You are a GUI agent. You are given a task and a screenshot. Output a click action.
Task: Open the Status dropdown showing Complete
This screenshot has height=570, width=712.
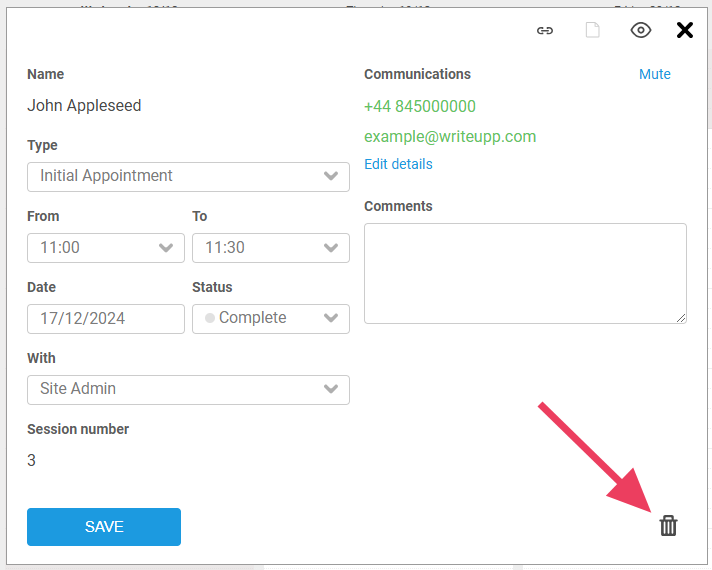(x=270, y=319)
